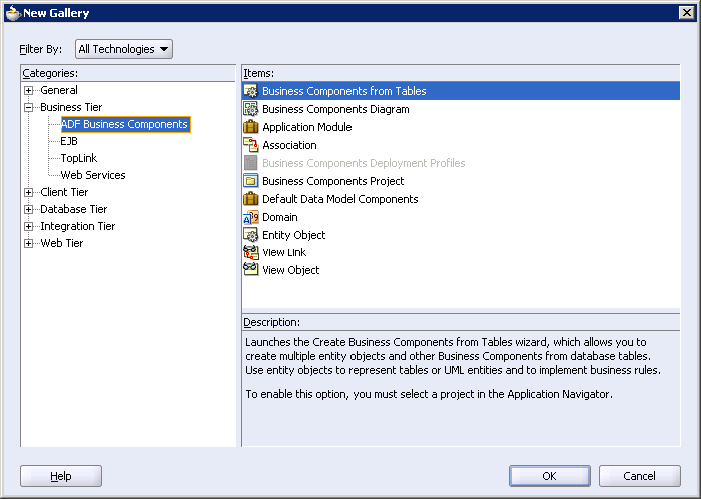Click the Default Data Model Components icon

pyautogui.click(x=250, y=199)
